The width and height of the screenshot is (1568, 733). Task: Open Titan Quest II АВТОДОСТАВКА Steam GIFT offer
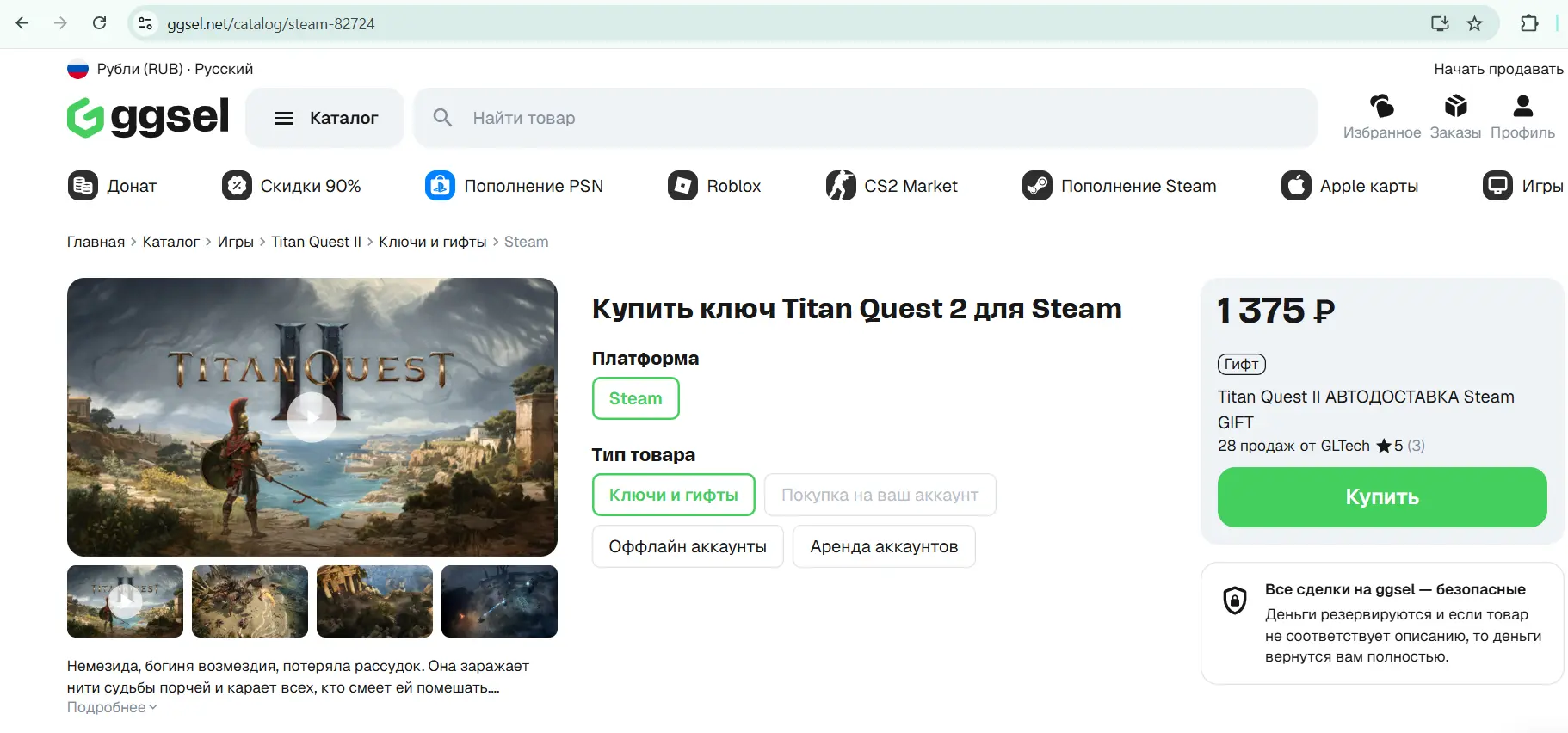1366,410
